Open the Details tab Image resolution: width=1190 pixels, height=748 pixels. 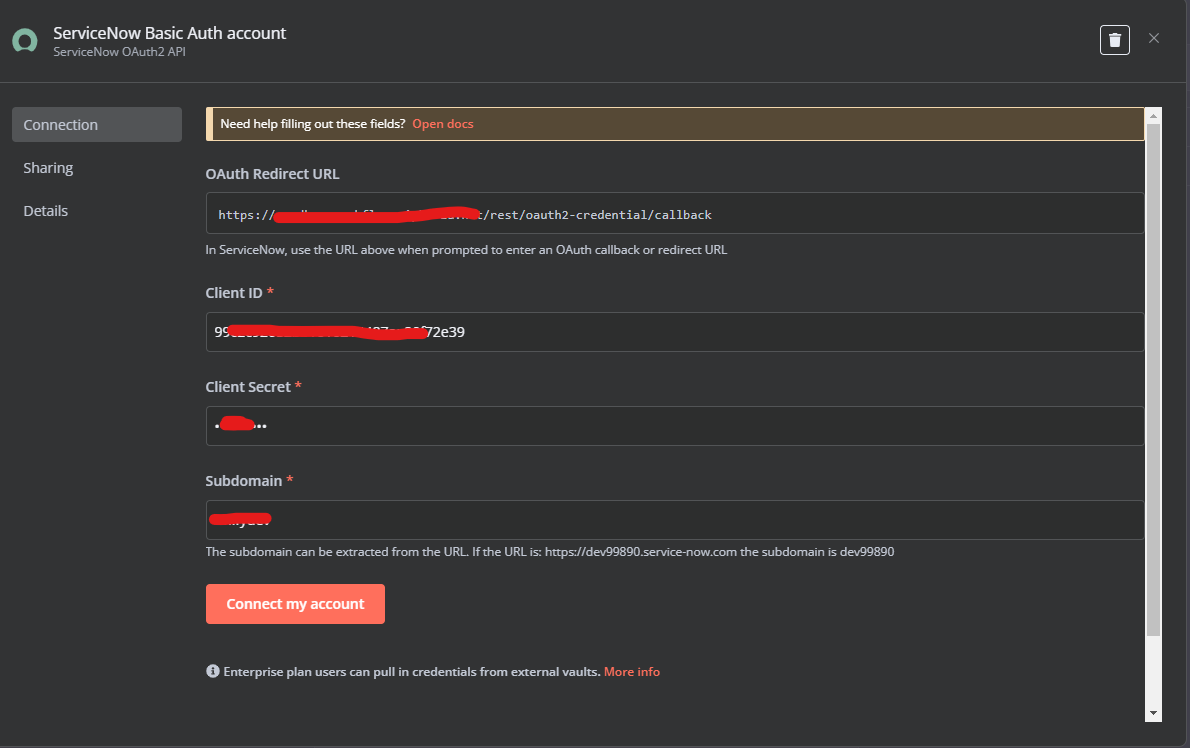tap(46, 211)
